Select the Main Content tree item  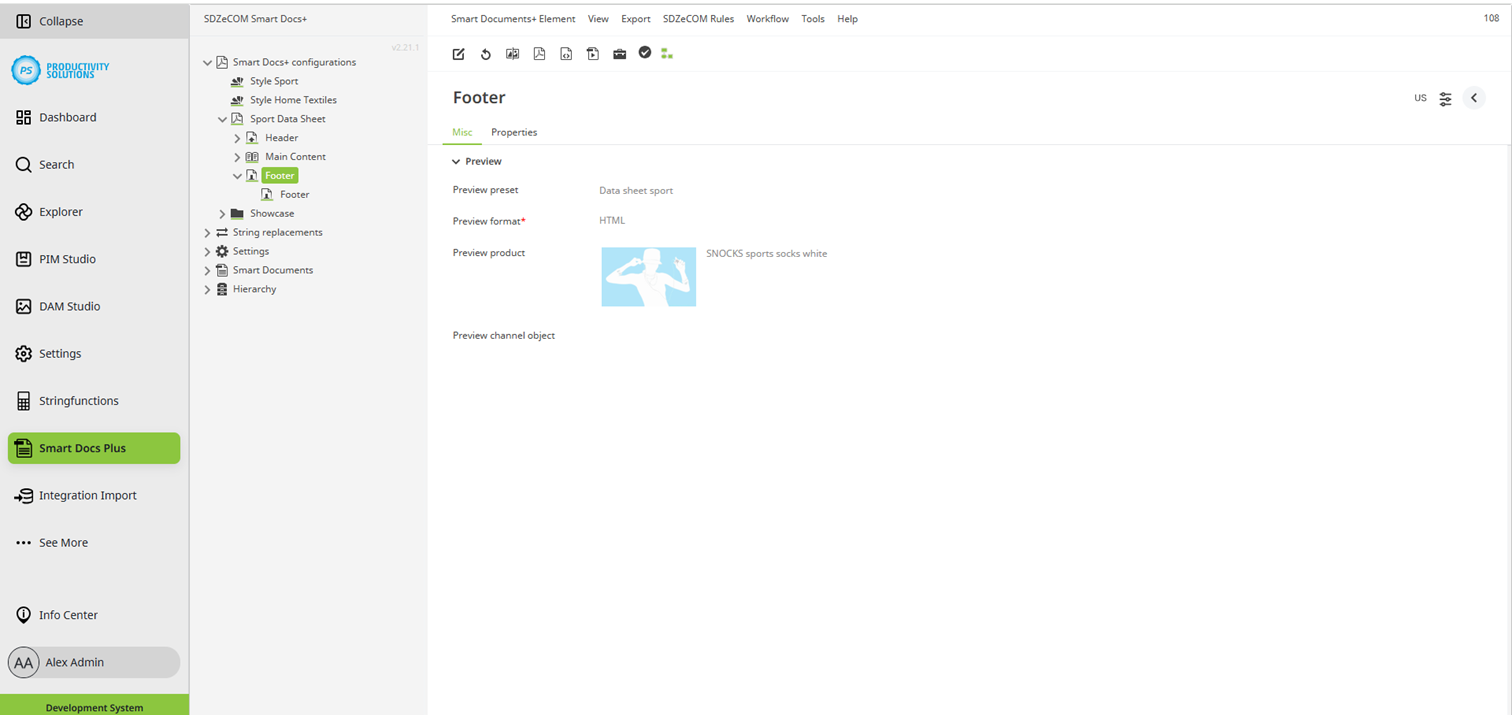pos(295,157)
